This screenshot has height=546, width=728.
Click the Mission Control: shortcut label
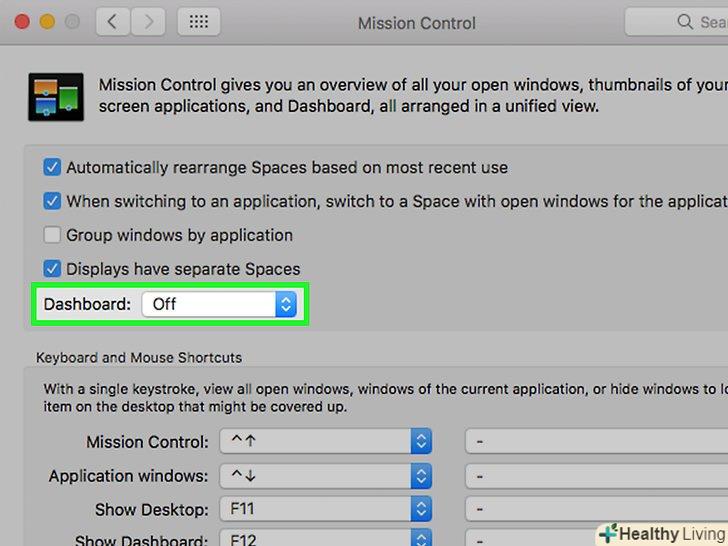click(148, 442)
